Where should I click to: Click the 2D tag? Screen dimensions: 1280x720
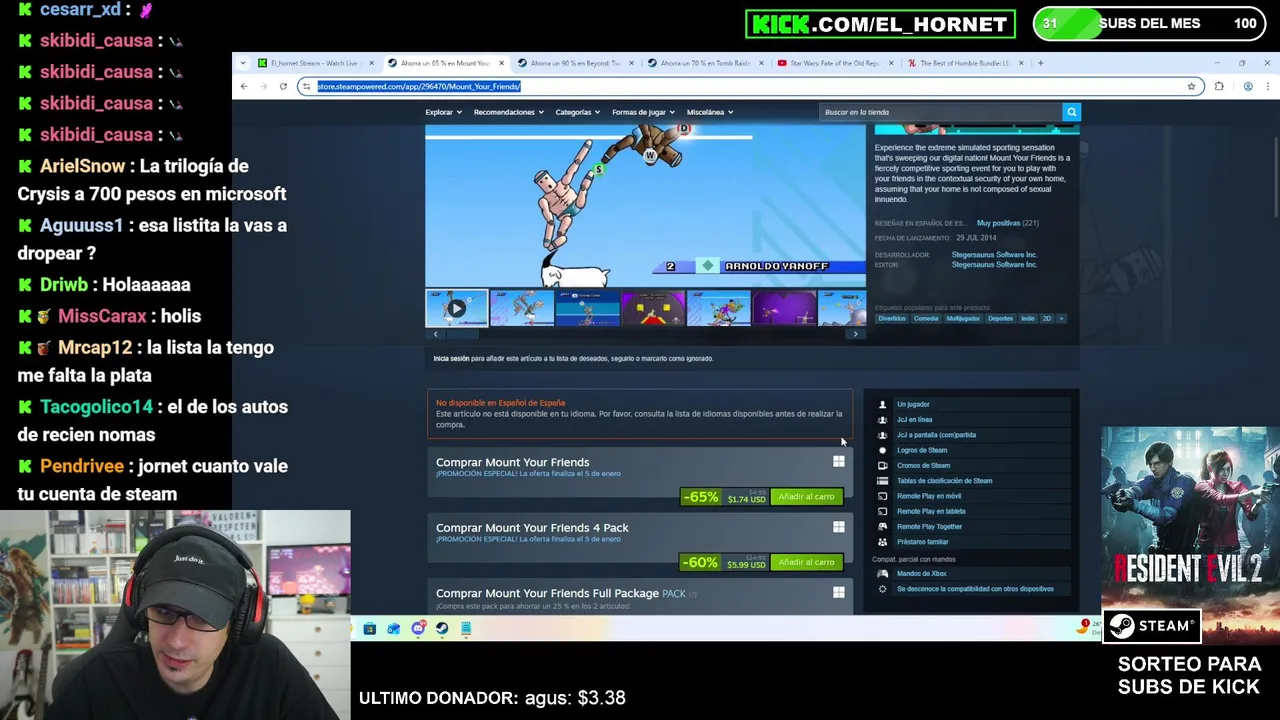tap(1047, 318)
